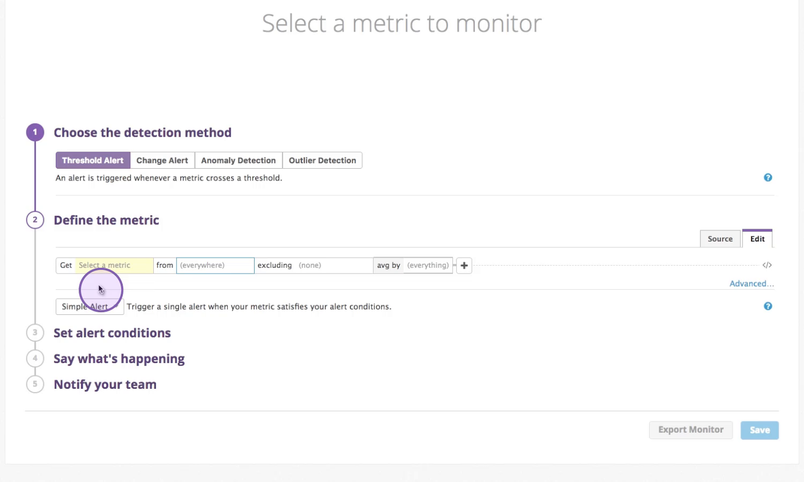This screenshot has height=482, width=804.
Task: Click the step 1 circle marker
Action: 35,132
